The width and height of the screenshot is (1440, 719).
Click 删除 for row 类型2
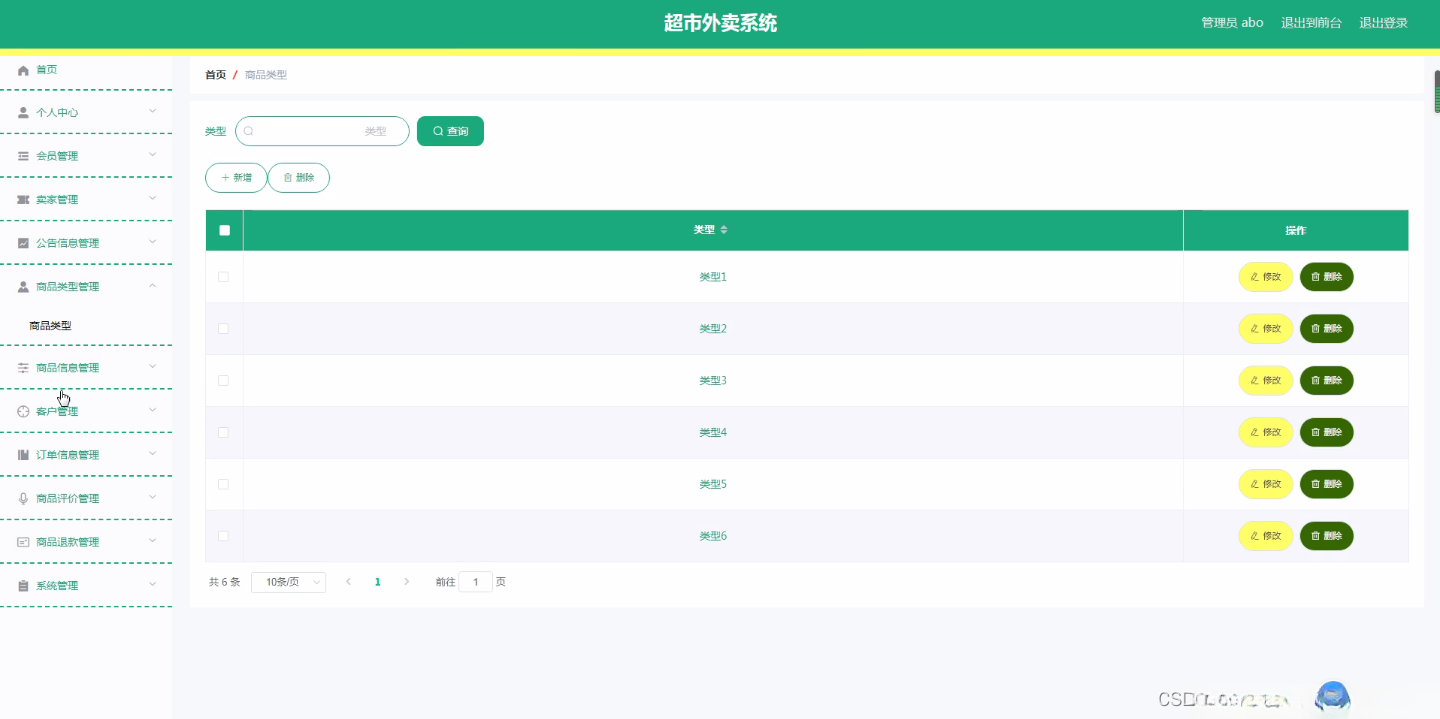point(1327,329)
